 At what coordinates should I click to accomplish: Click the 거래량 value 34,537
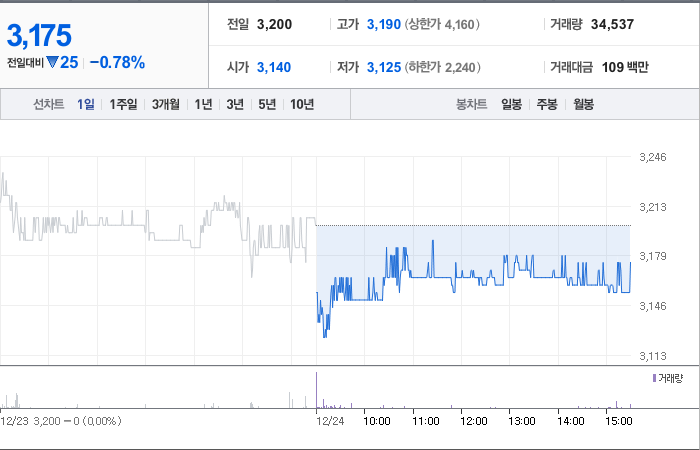[x=612, y=24]
